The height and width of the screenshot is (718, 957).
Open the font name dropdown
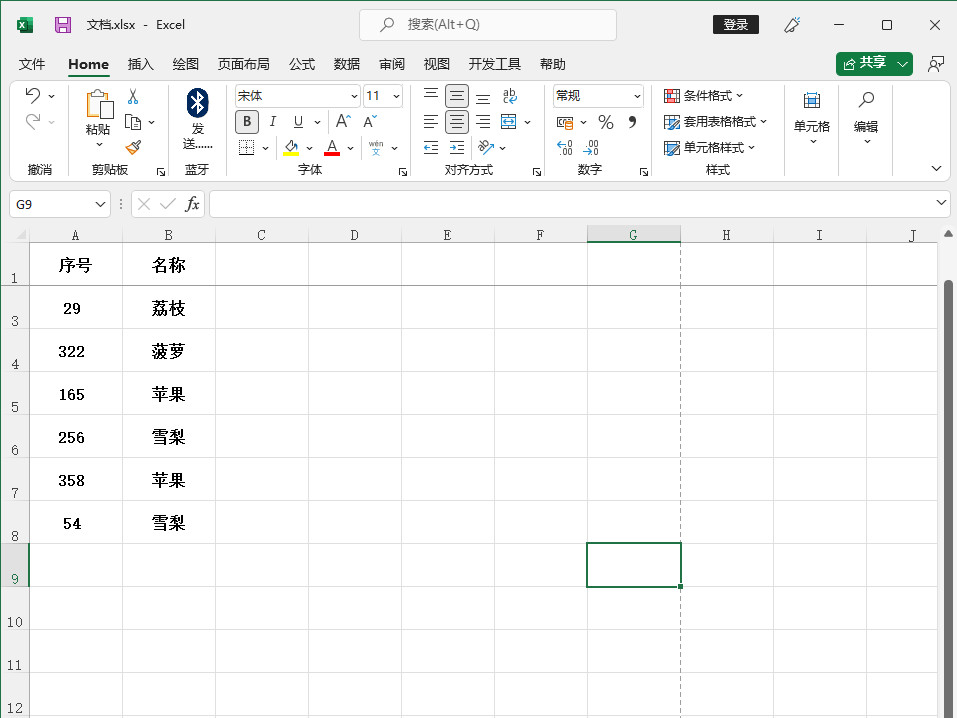click(x=354, y=96)
